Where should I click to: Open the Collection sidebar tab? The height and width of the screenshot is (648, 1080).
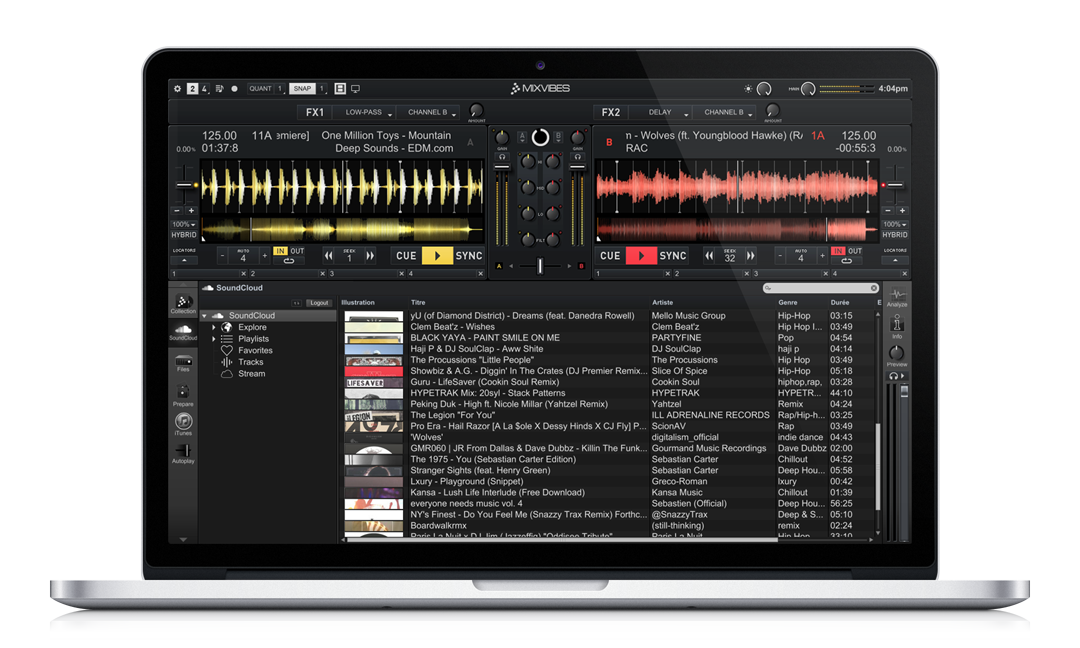coord(183,304)
